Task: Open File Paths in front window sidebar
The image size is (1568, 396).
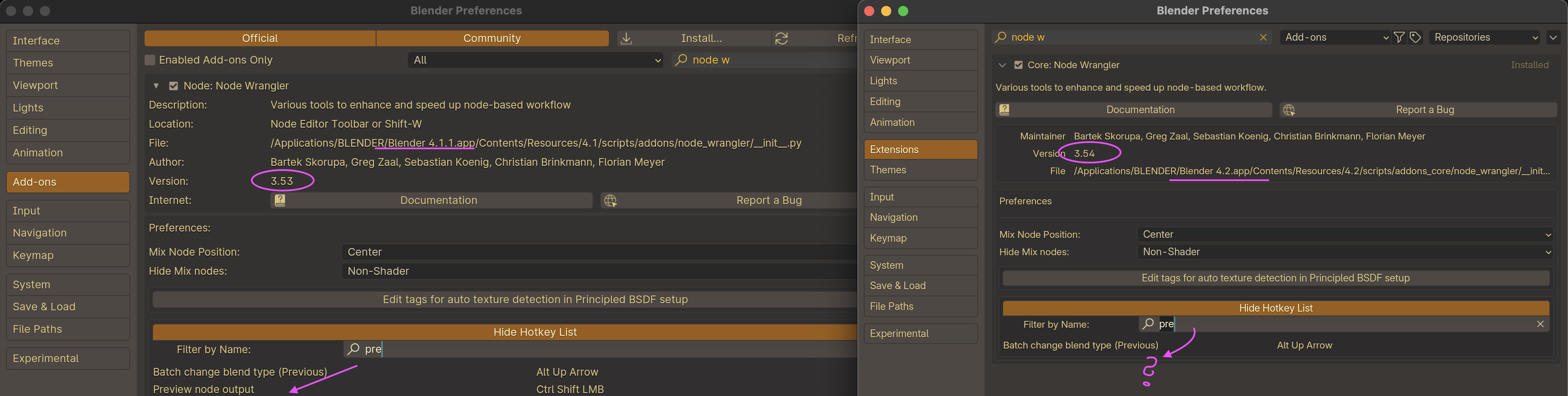Action: click(x=921, y=307)
